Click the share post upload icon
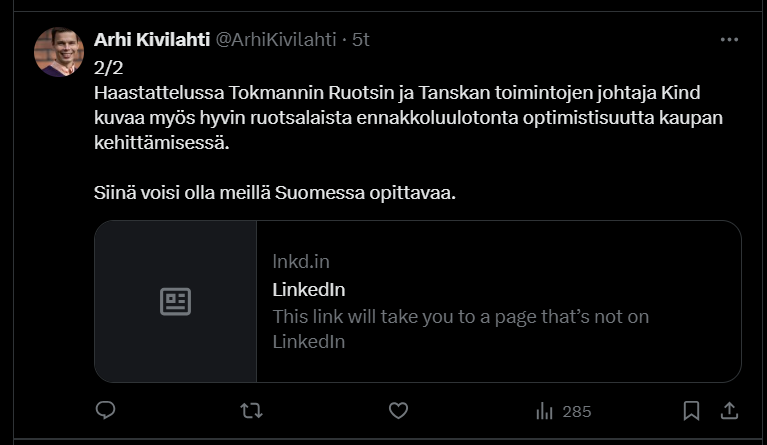The image size is (767, 445). point(729,410)
